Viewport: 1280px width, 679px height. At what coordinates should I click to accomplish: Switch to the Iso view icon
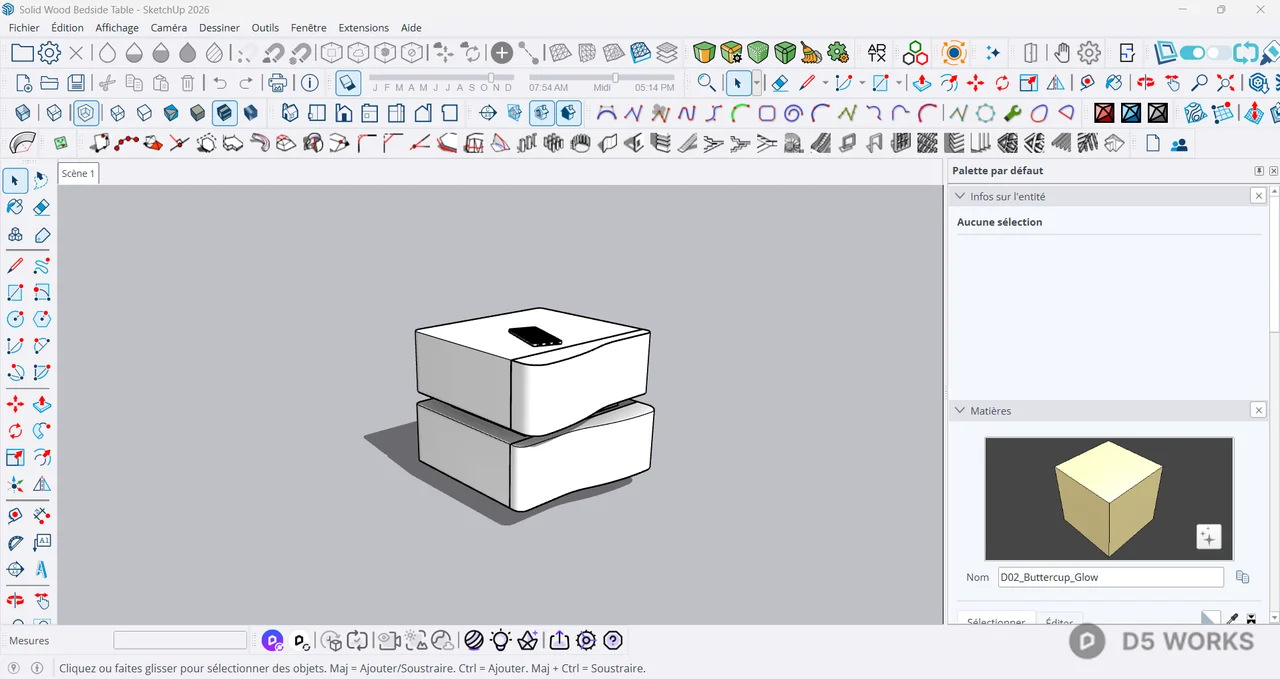pos(290,113)
